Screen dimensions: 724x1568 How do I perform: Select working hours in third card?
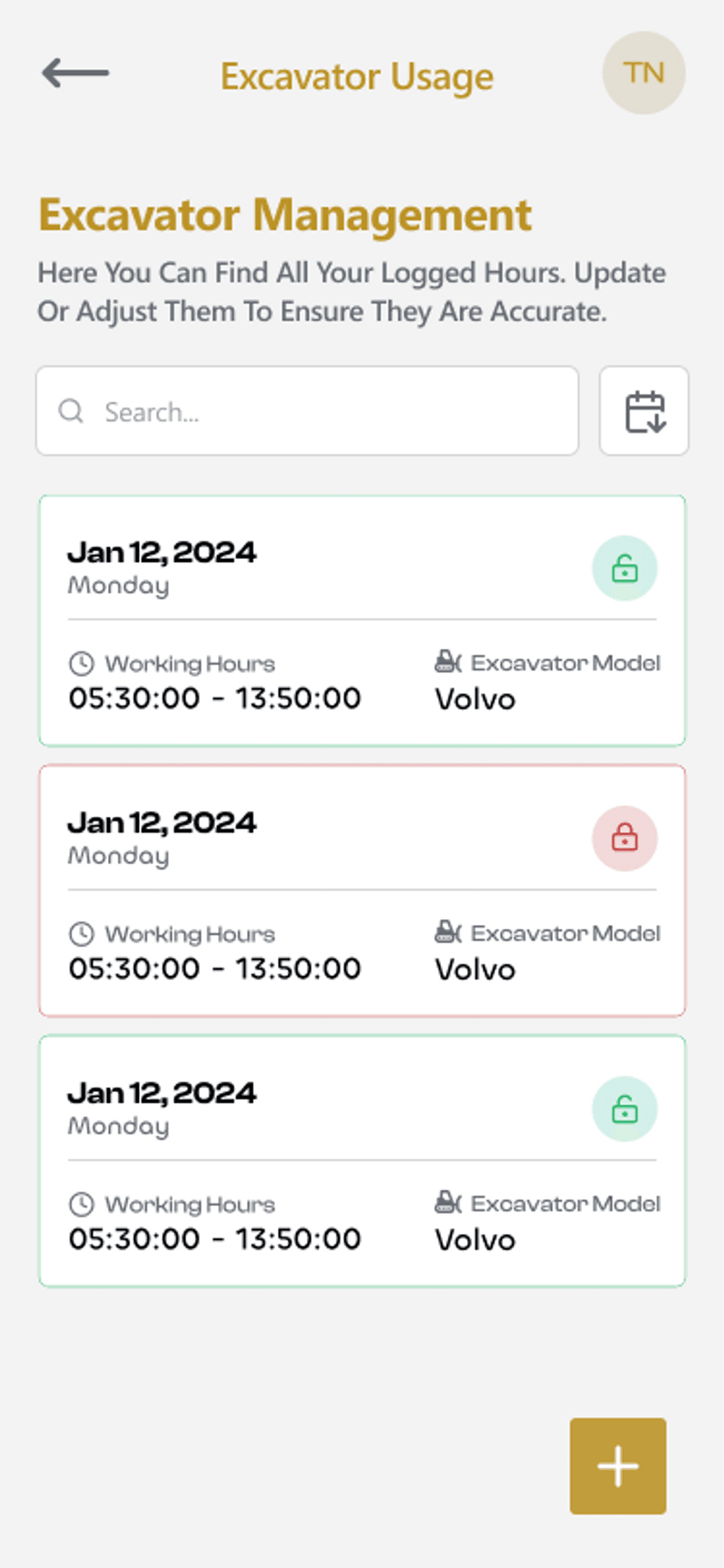click(214, 1239)
